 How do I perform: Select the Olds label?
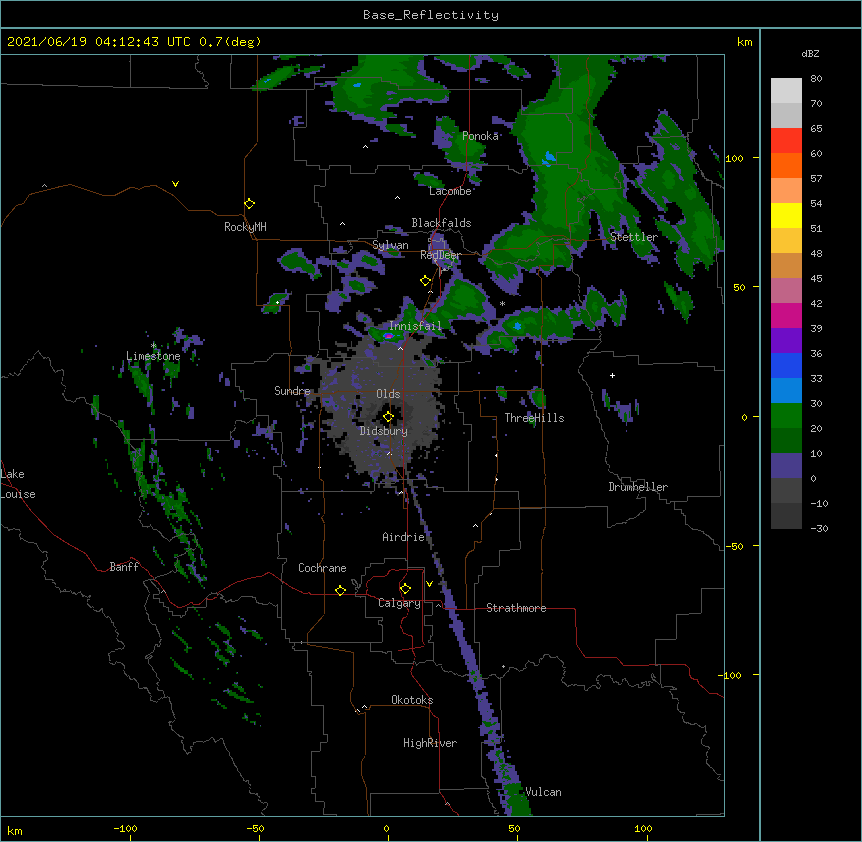[x=388, y=394]
